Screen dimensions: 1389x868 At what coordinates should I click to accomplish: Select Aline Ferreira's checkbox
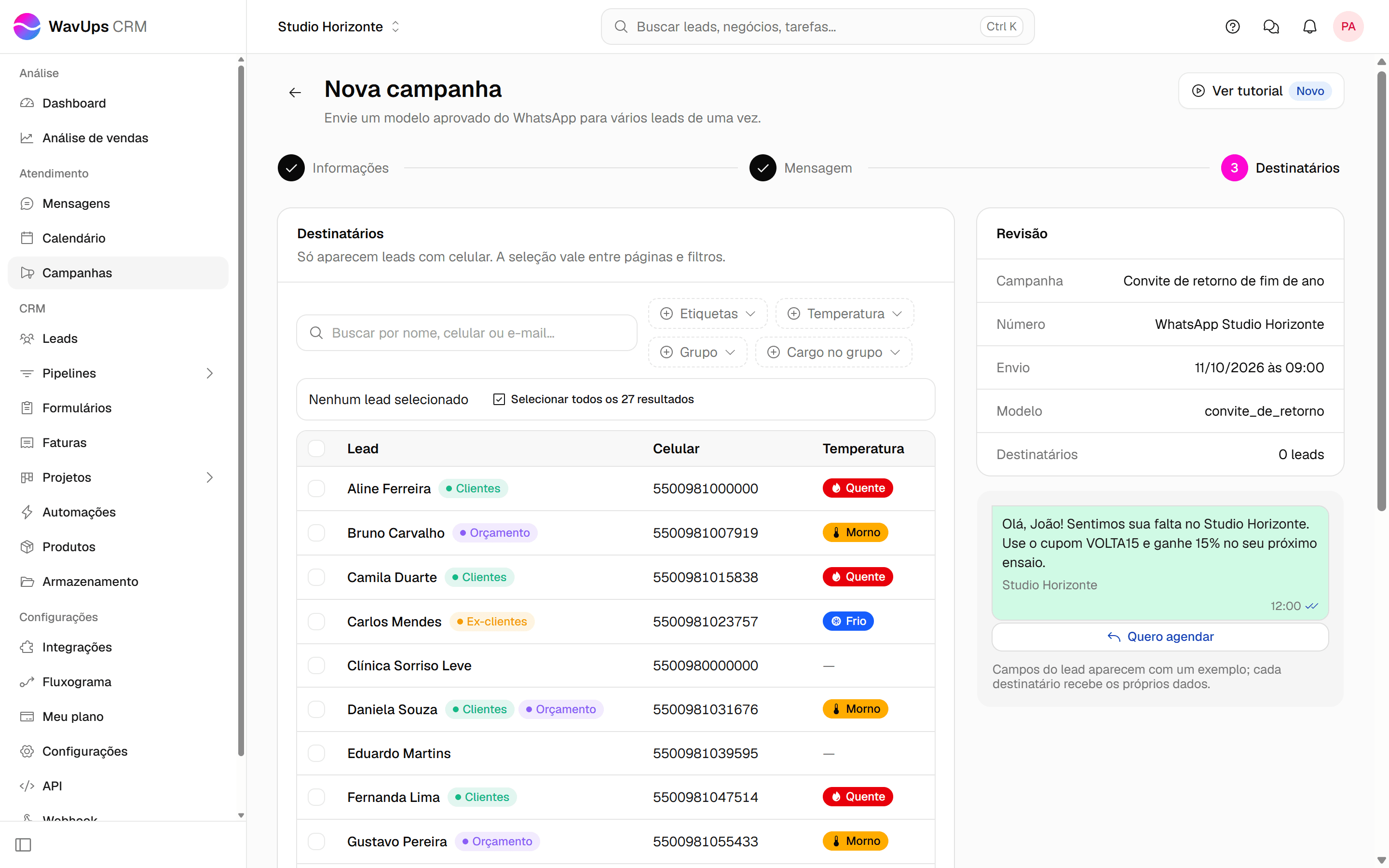[x=316, y=488]
